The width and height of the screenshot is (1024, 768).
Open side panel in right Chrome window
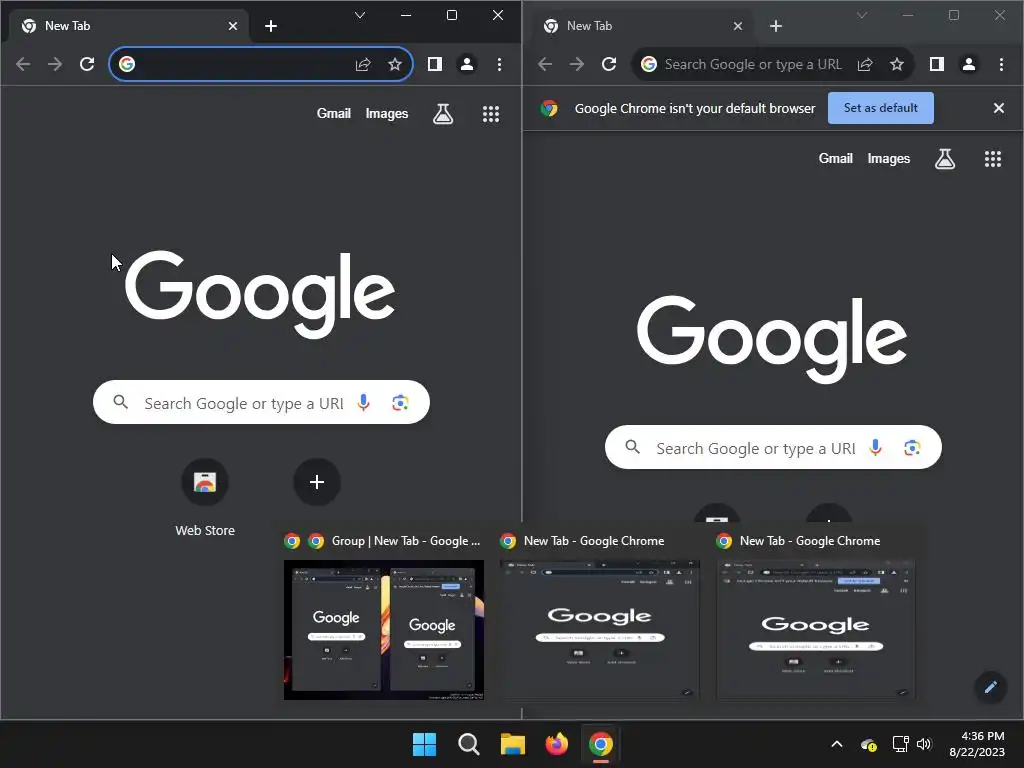[x=936, y=64]
